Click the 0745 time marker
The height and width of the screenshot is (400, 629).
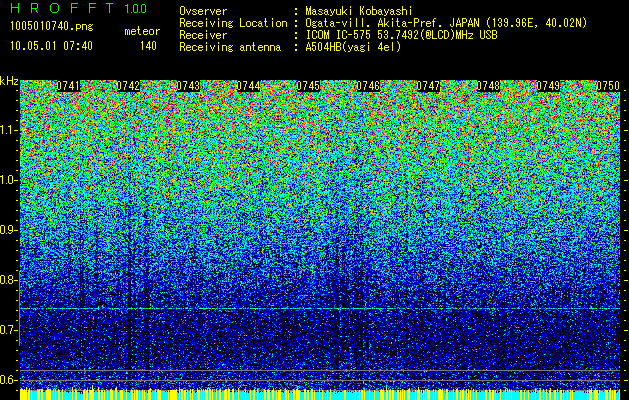pyautogui.click(x=308, y=86)
